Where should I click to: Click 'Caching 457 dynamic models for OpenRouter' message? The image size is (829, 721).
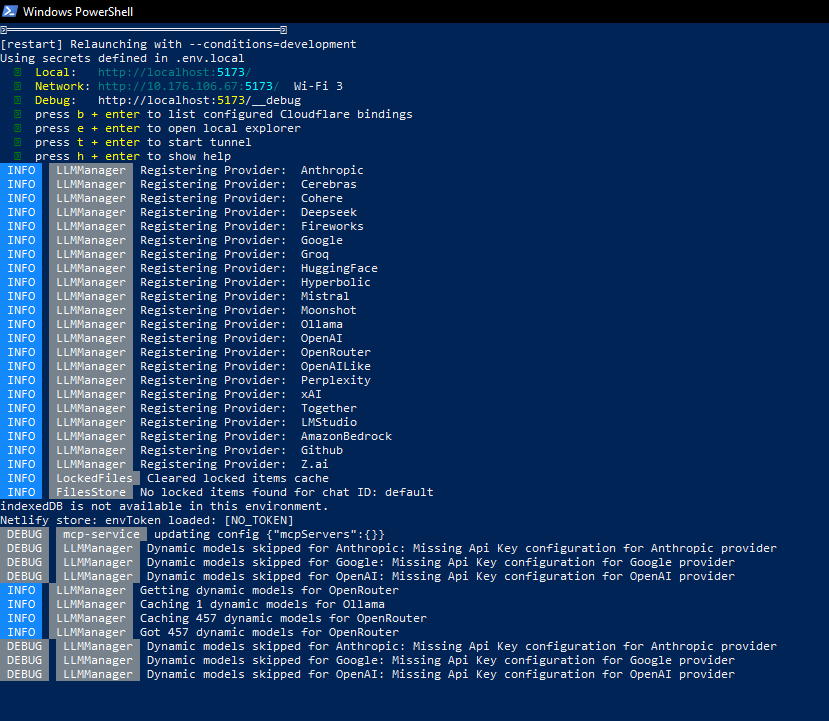(x=283, y=618)
